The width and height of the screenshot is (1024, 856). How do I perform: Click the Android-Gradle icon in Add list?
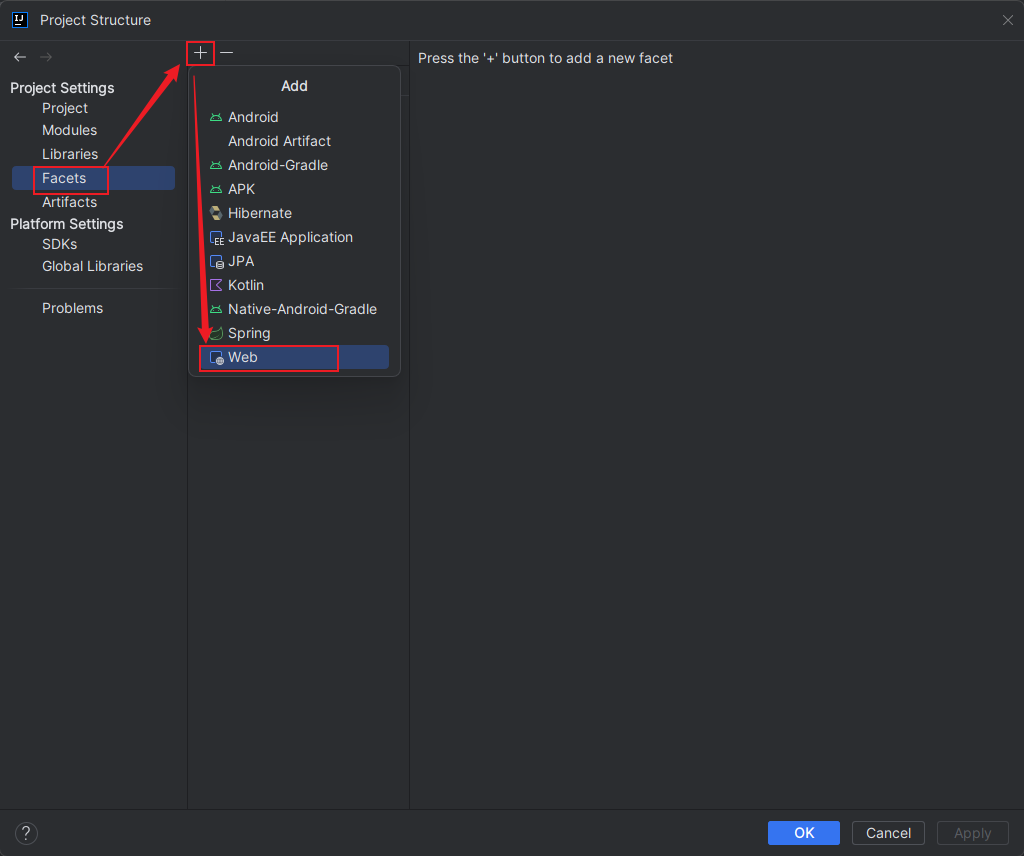216,165
